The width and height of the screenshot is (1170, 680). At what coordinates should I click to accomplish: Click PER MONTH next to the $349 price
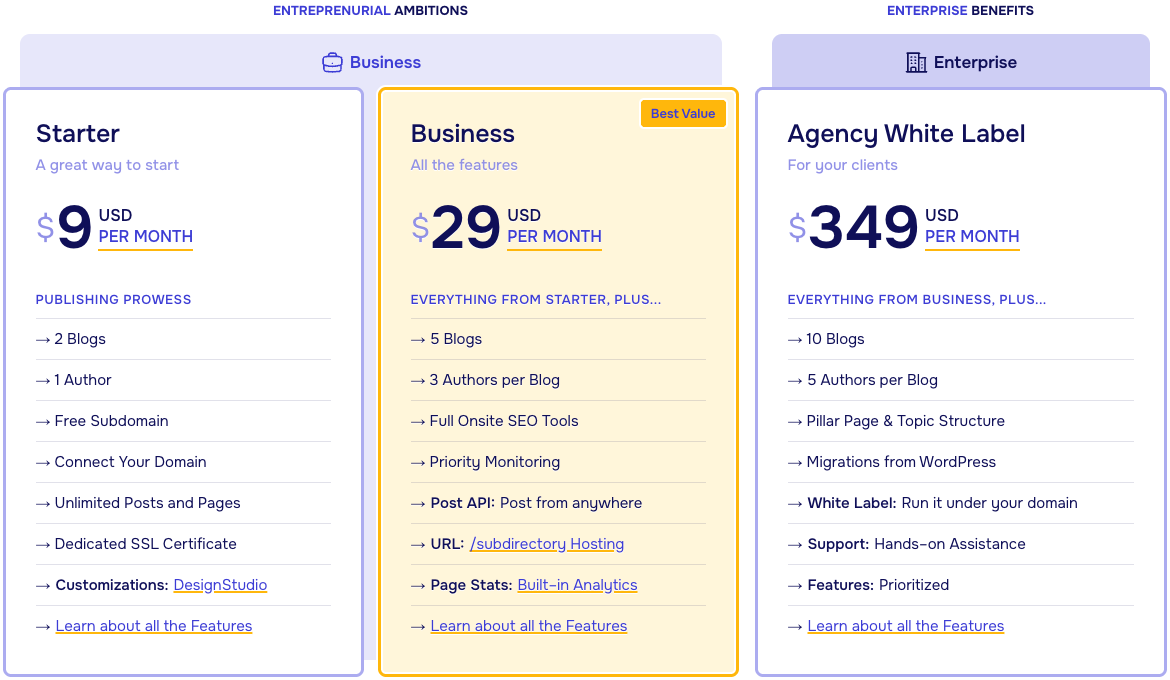[x=972, y=237]
